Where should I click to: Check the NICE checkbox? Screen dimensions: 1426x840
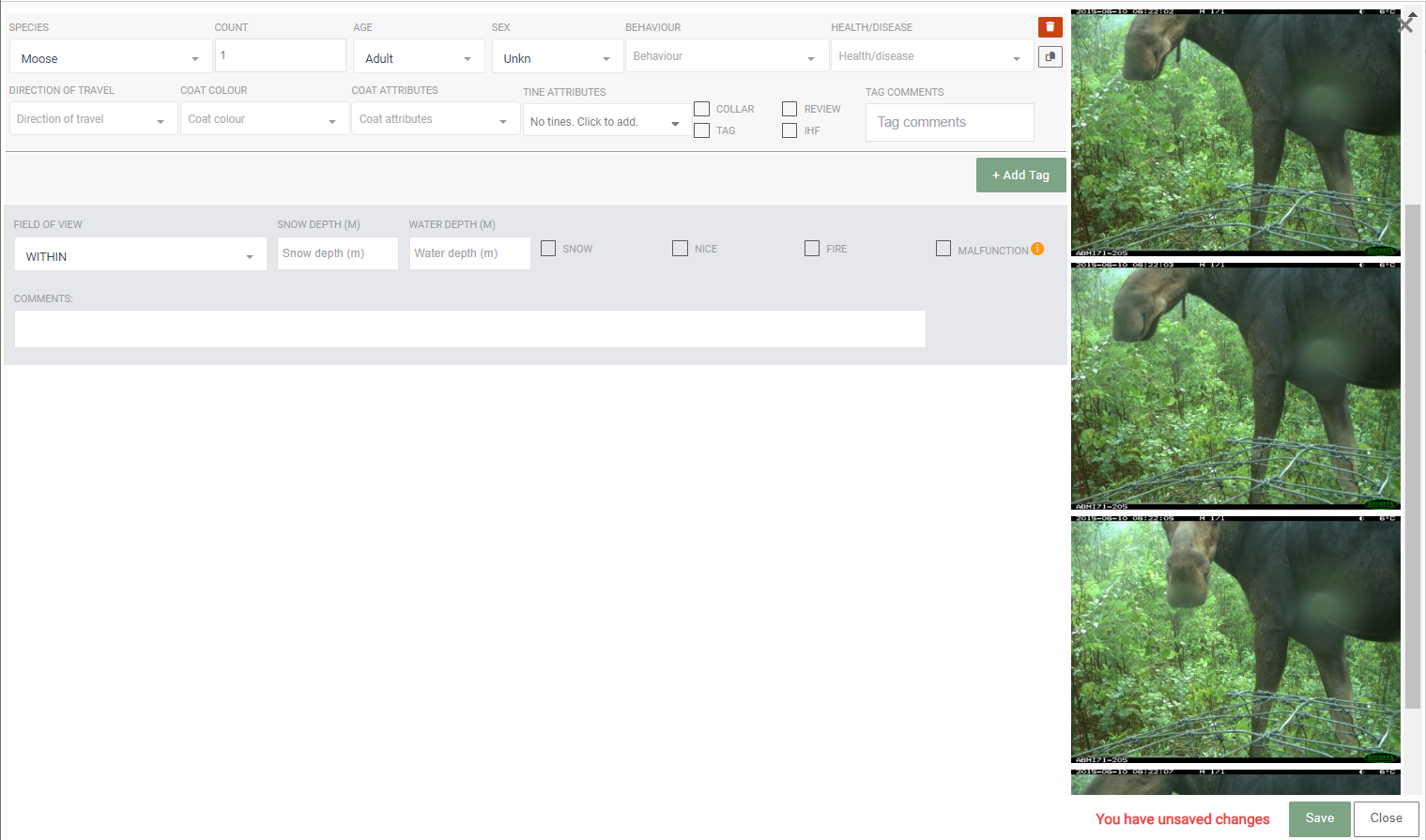pyautogui.click(x=680, y=248)
